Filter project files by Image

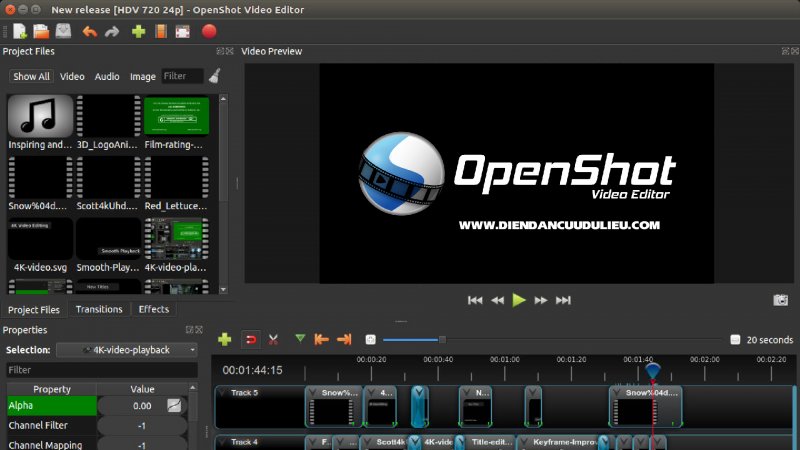click(x=142, y=77)
